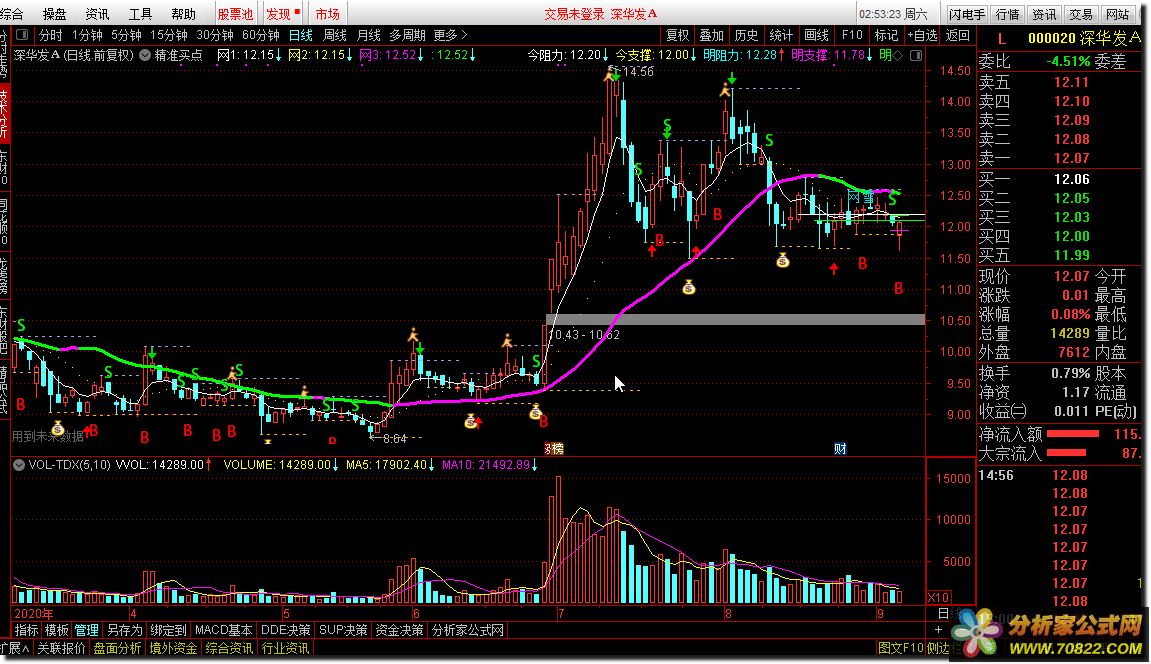Click the 绑定到 bottom tab

pos(168,630)
